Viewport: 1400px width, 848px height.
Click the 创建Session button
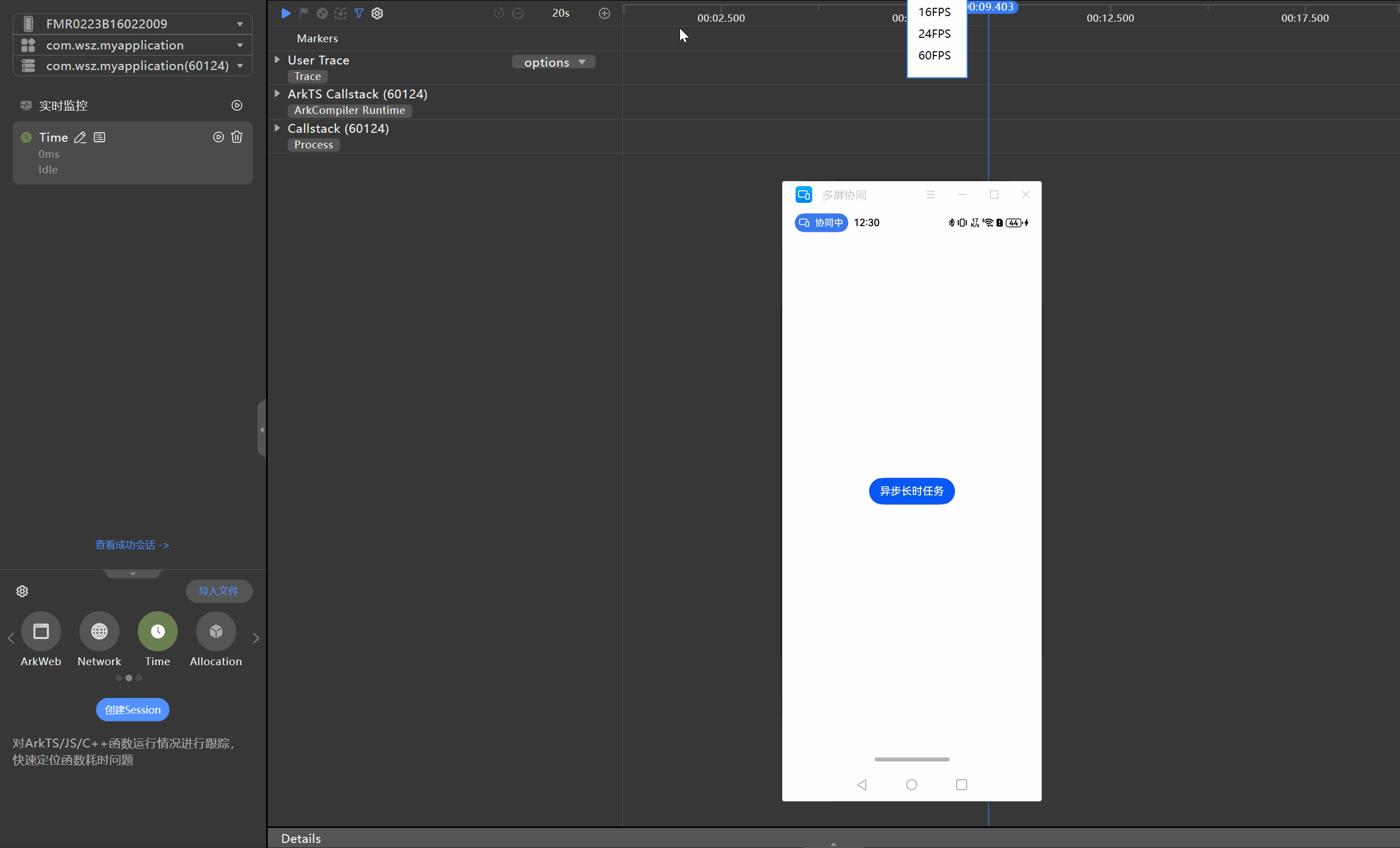[x=132, y=709]
